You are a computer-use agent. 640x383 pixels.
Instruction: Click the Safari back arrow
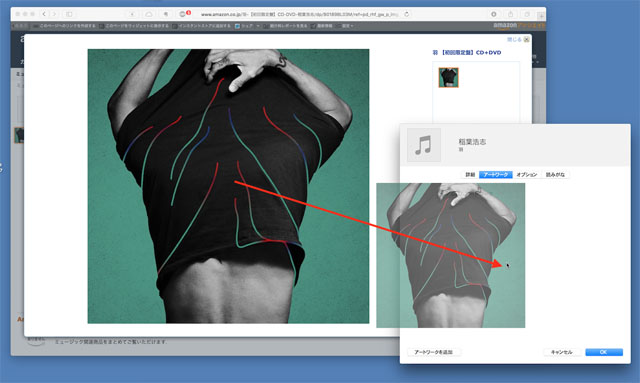[44, 14]
